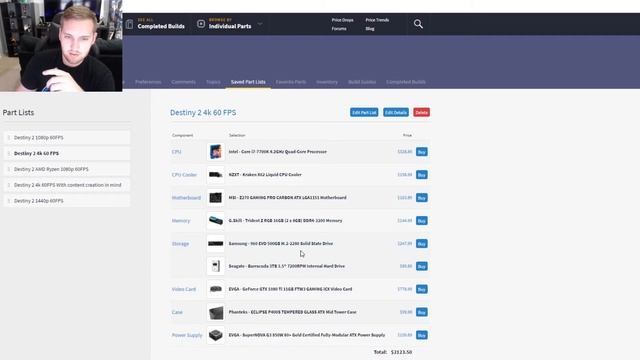Click the EVGA SuperNOVA power supply thumbnail
The image size is (640, 360).
216,335
